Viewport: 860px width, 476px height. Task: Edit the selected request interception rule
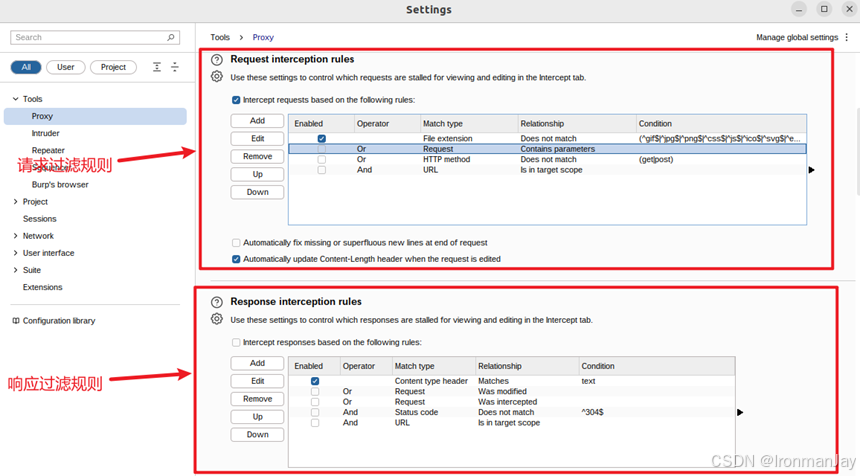point(257,139)
